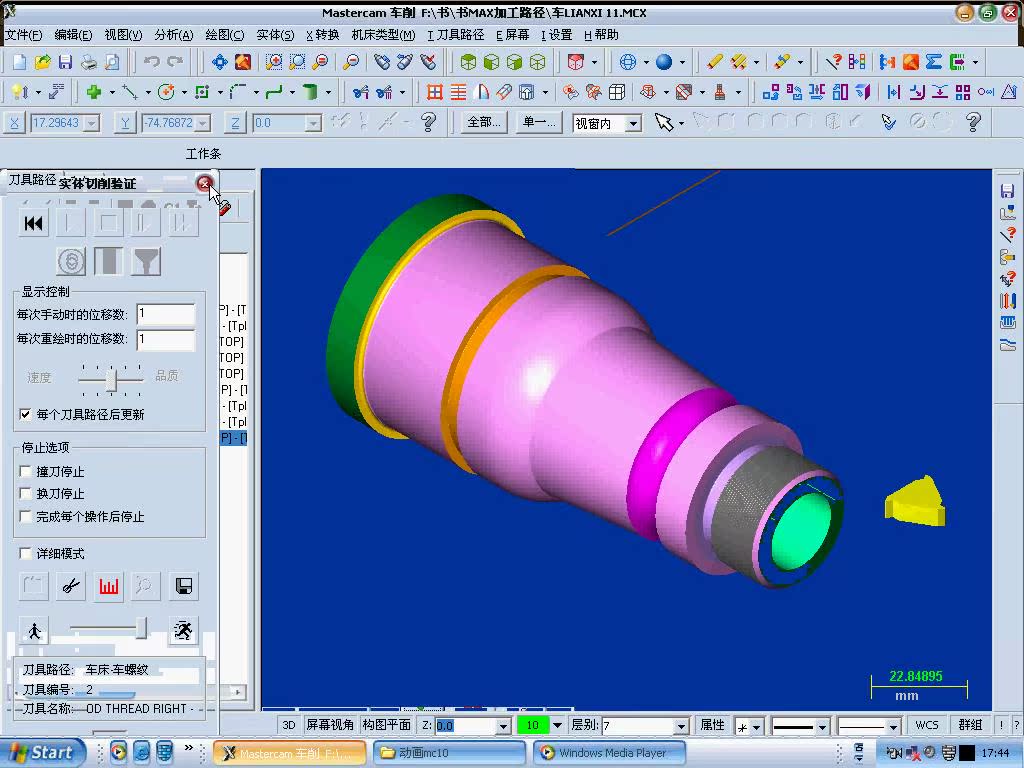1024x768 pixels.
Task: Click the green plus create point icon
Action: [x=94, y=92]
